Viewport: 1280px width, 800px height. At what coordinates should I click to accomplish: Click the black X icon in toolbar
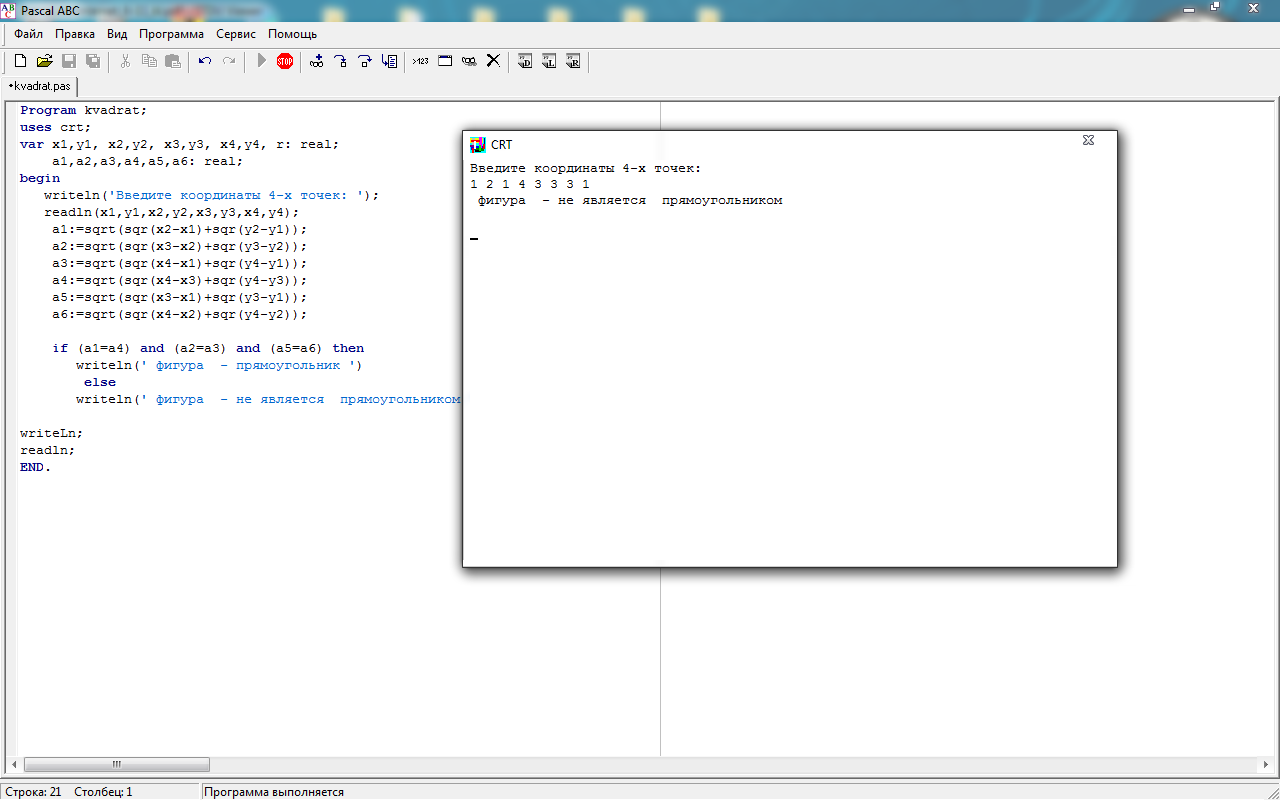coord(493,61)
